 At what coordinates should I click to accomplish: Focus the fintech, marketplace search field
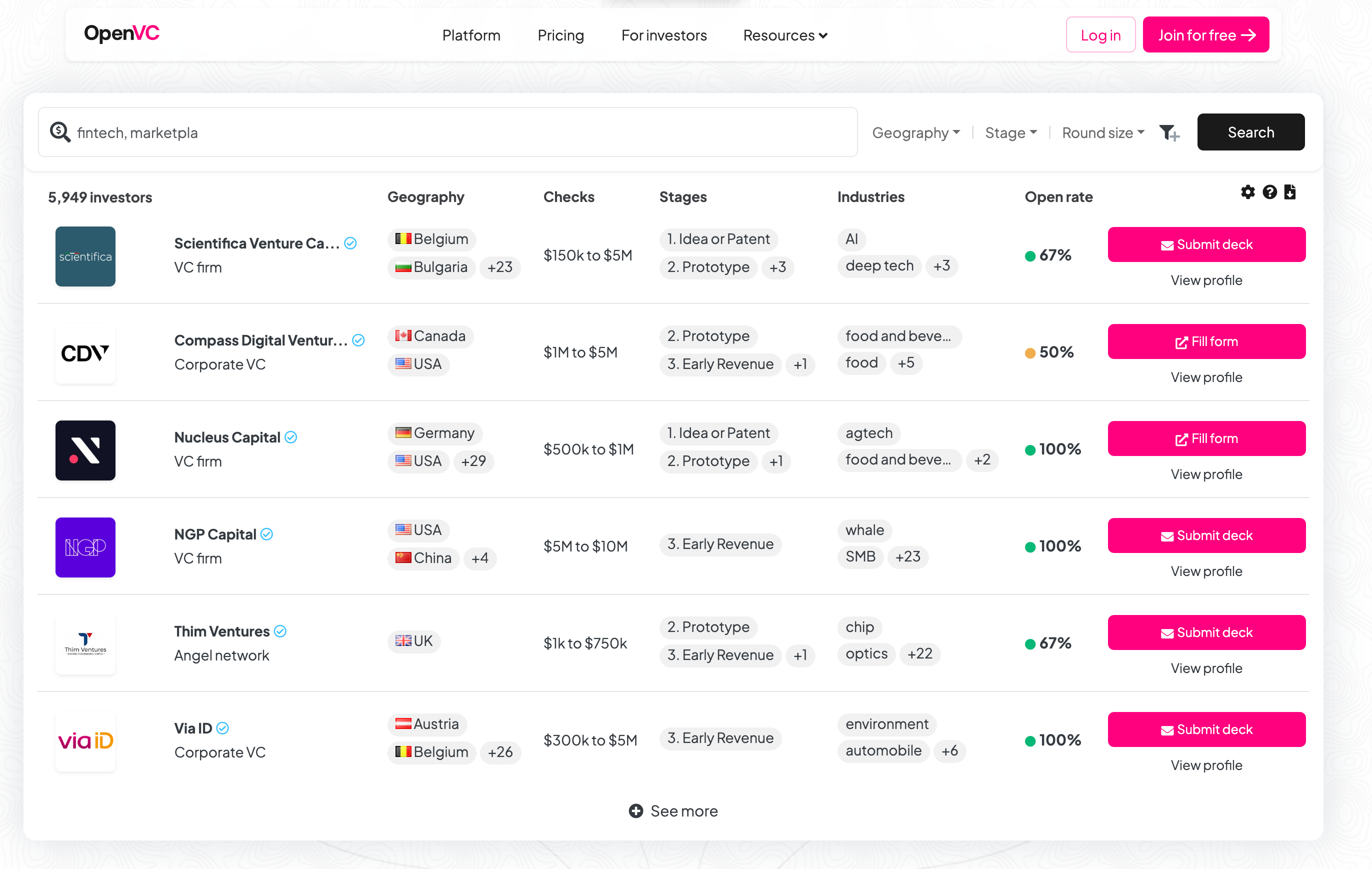[456, 133]
